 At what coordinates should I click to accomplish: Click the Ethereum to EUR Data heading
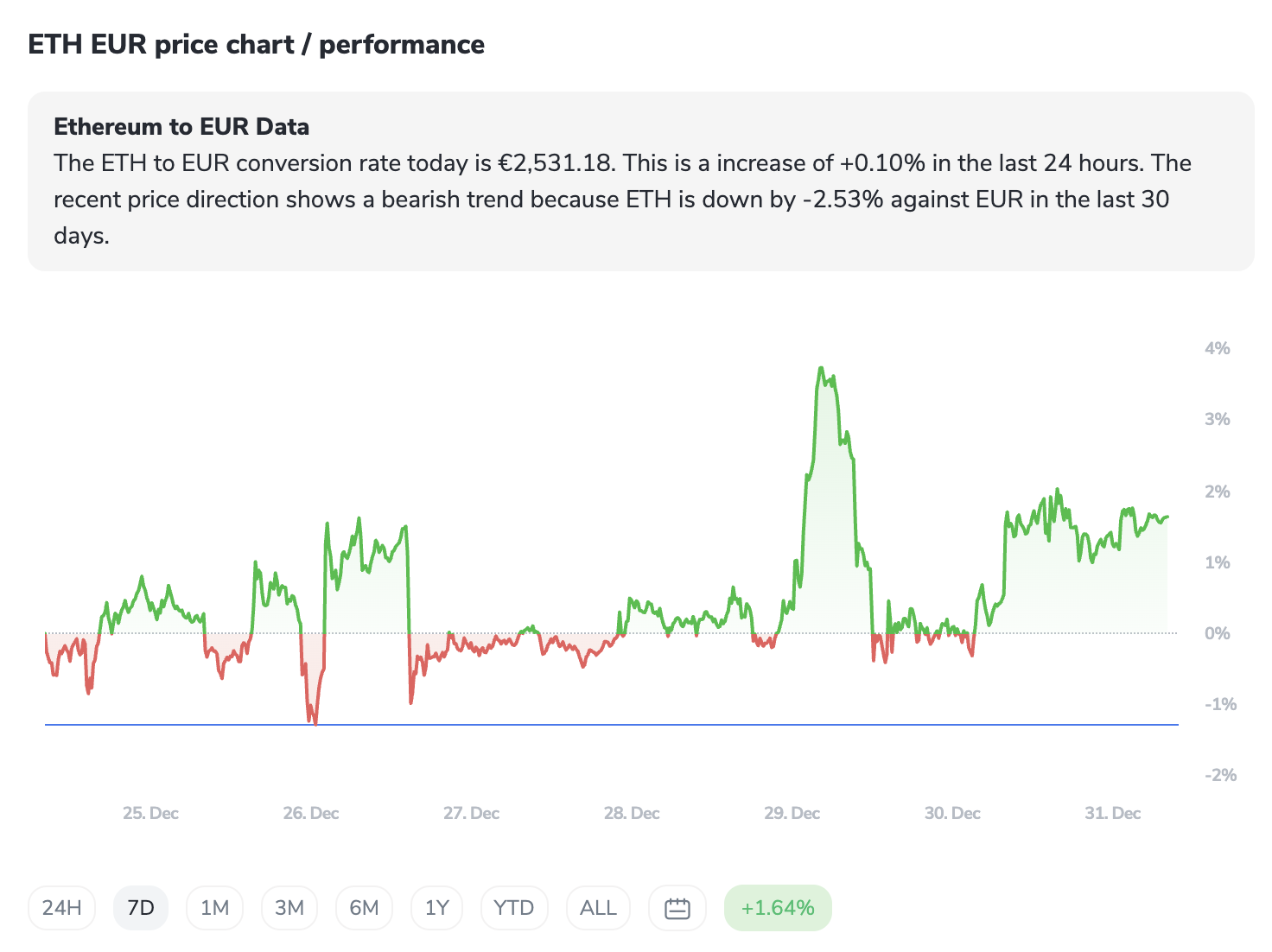[181, 127]
